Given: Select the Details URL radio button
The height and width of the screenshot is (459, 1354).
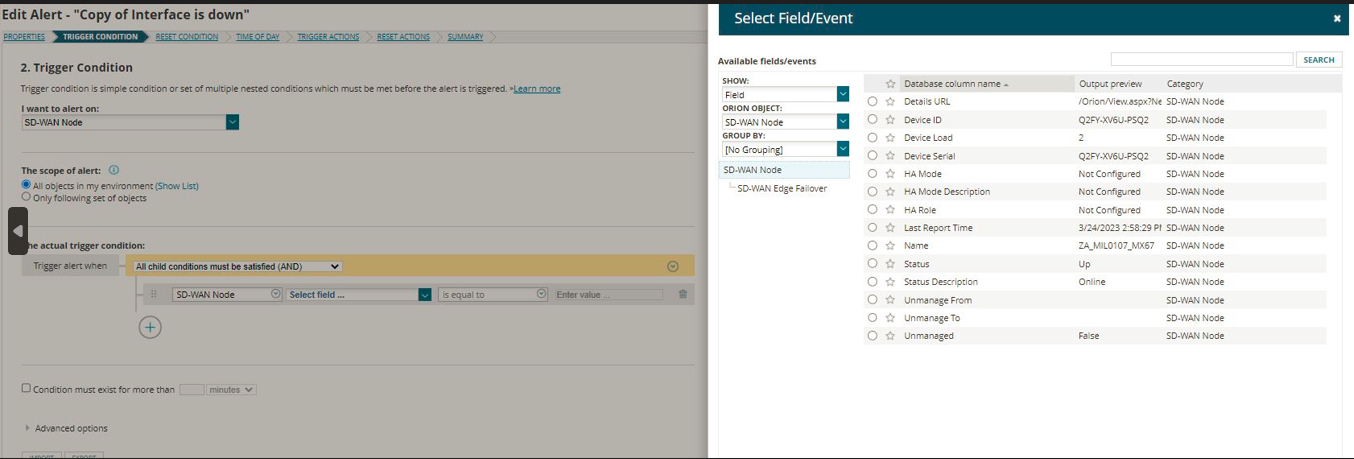Looking at the screenshot, I should [873, 102].
